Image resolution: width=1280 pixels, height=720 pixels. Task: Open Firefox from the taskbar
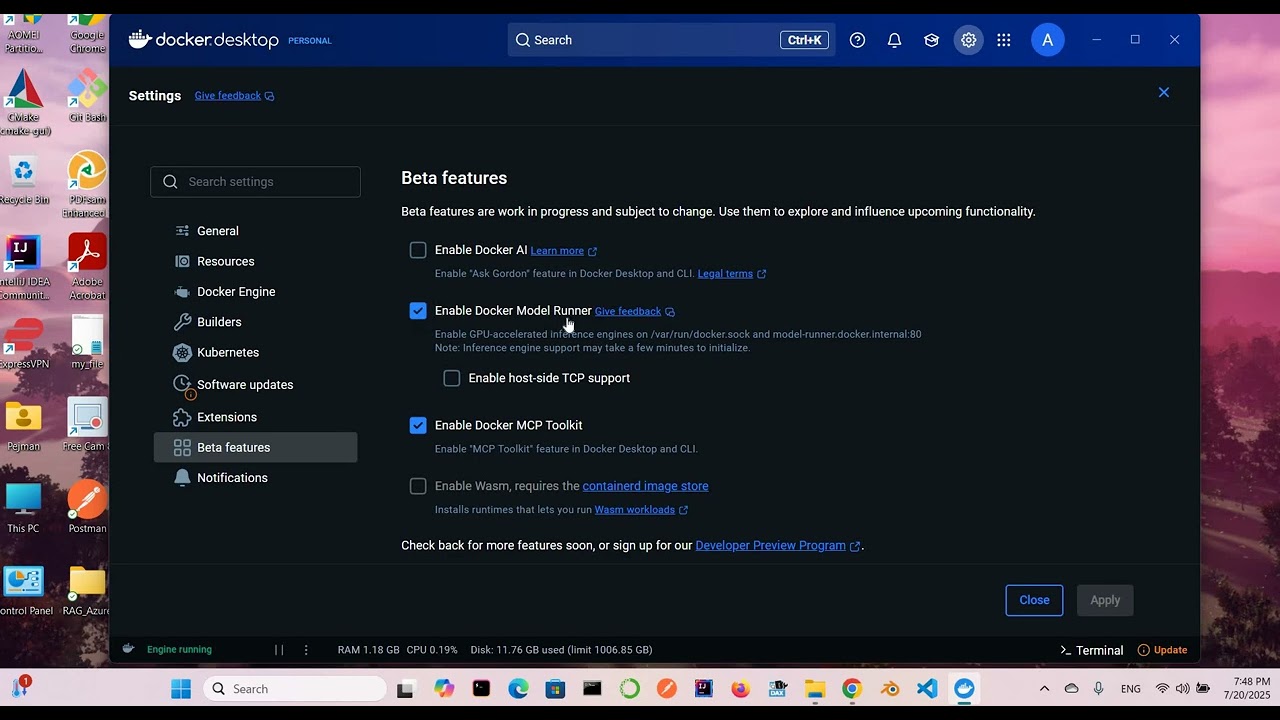(x=740, y=689)
